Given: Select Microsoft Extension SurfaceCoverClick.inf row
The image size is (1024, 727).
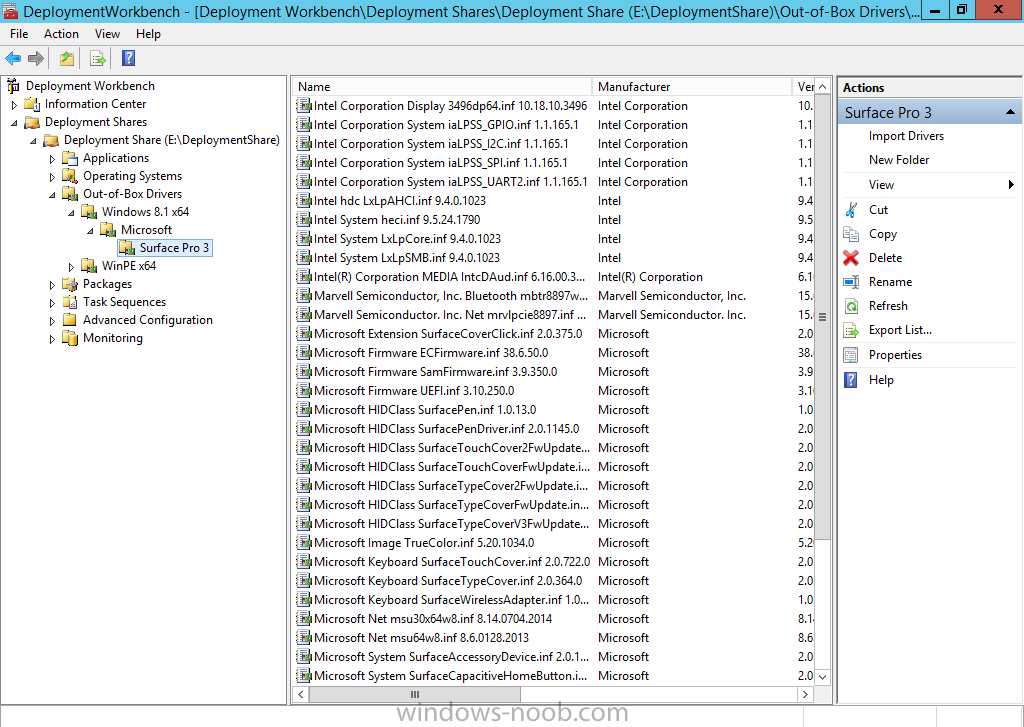Looking at the screenshot, I should (554, 334).
